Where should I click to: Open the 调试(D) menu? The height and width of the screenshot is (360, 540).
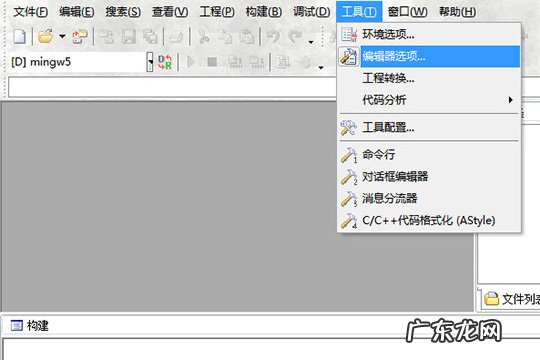click(x=312, y=12)
